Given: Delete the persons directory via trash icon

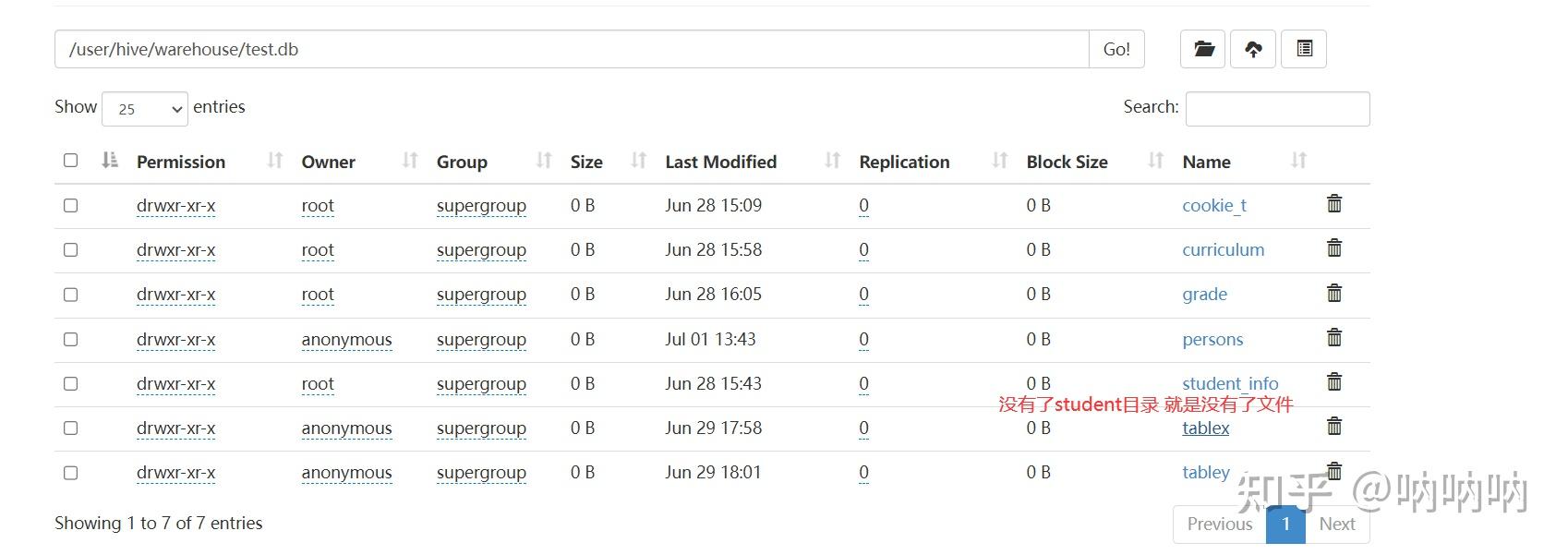Looking at the screenshot, I should (1334, 338).
